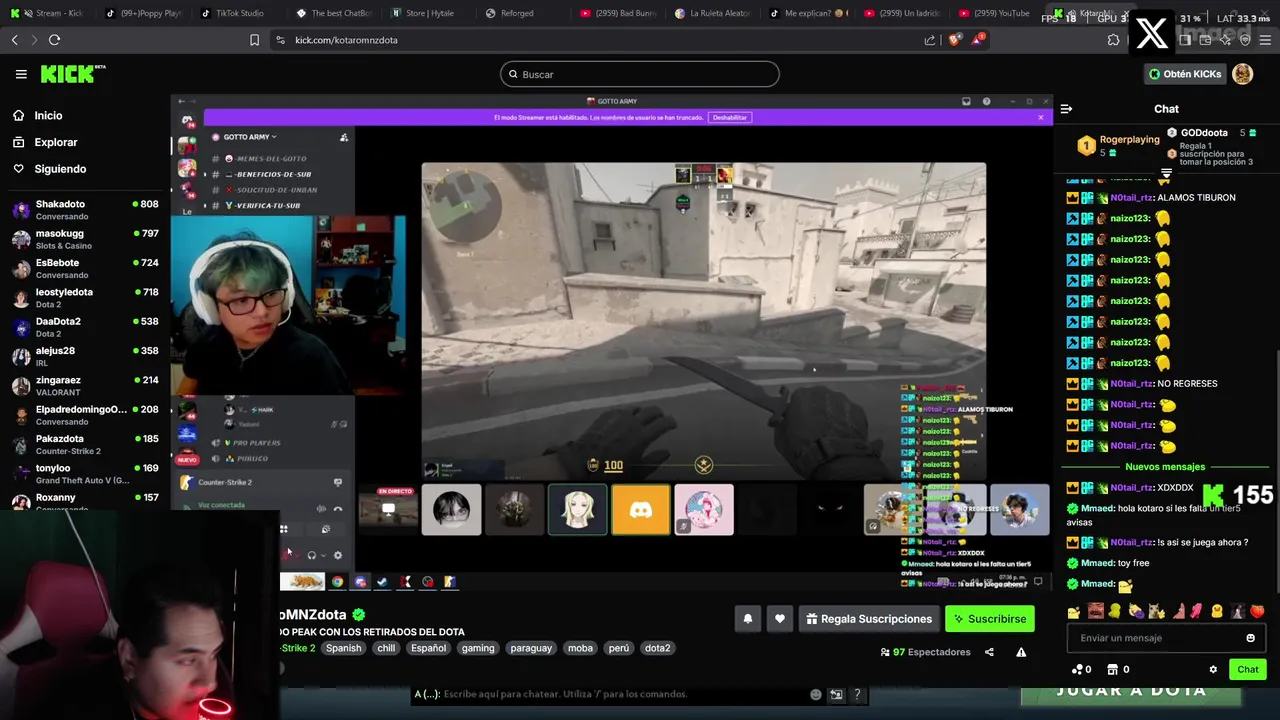
Task: Open leostyledota channel in sidebar
Action: pos(85,298)
